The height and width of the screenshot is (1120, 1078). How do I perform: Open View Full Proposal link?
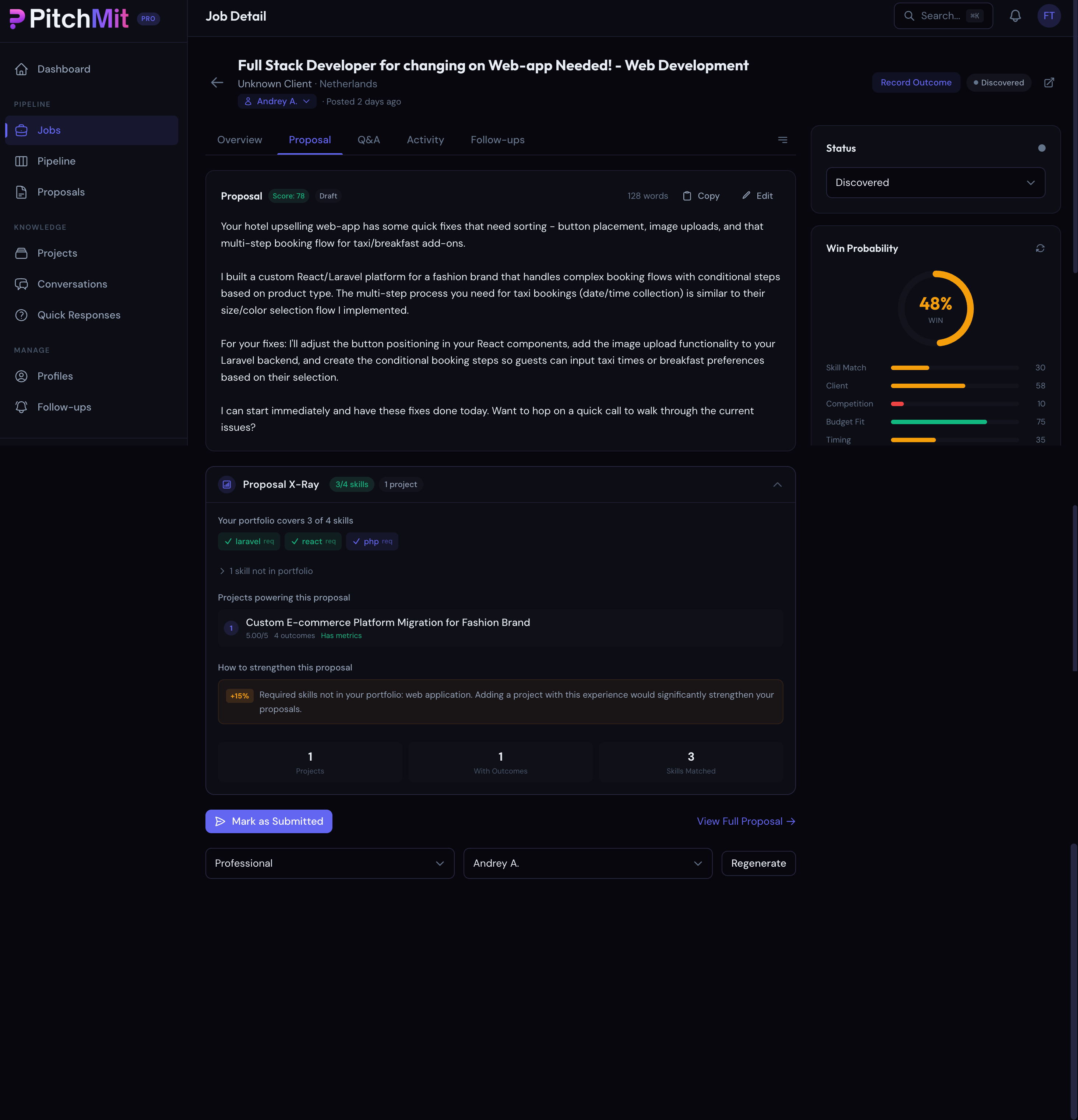coord(746,821)
